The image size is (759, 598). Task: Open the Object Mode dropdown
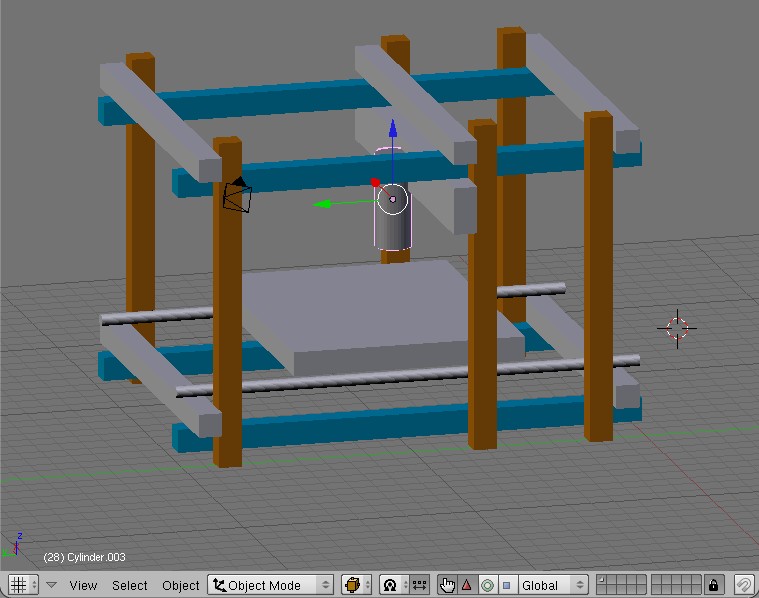click(270, 585)
